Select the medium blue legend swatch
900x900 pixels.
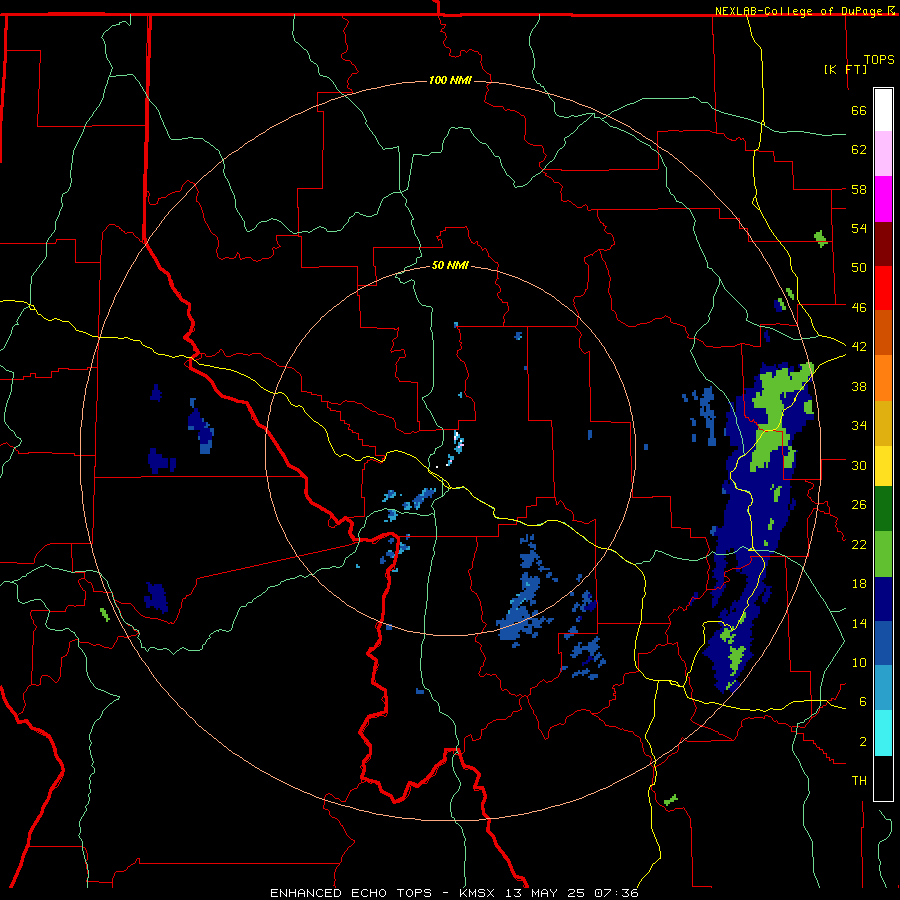[883, 643]
